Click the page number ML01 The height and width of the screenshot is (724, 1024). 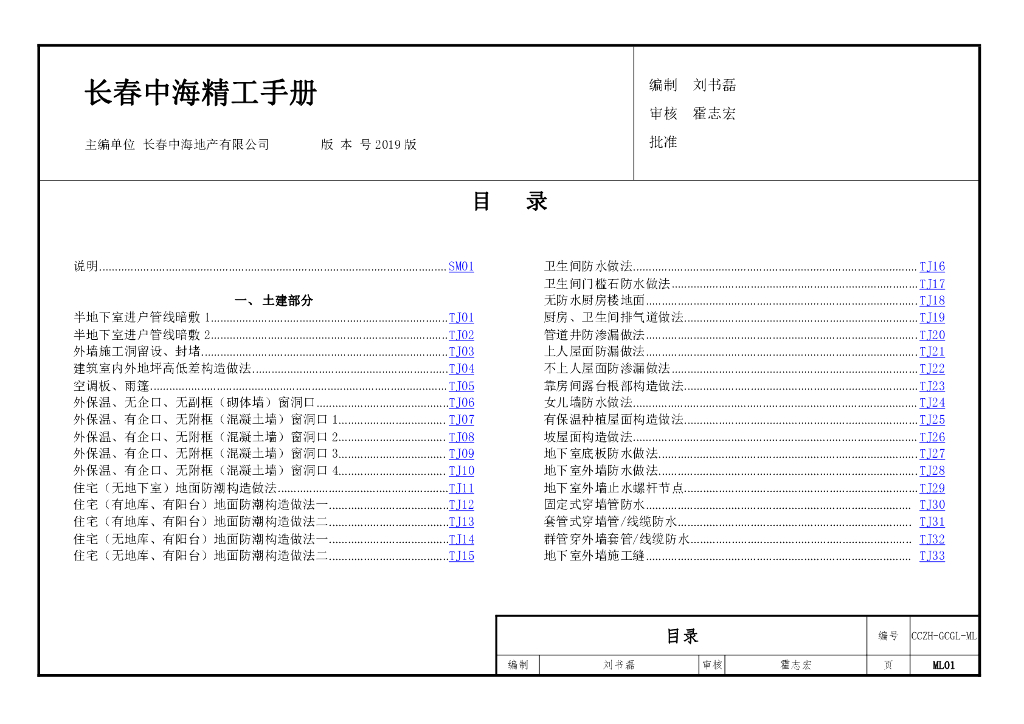tap(944, 665)
